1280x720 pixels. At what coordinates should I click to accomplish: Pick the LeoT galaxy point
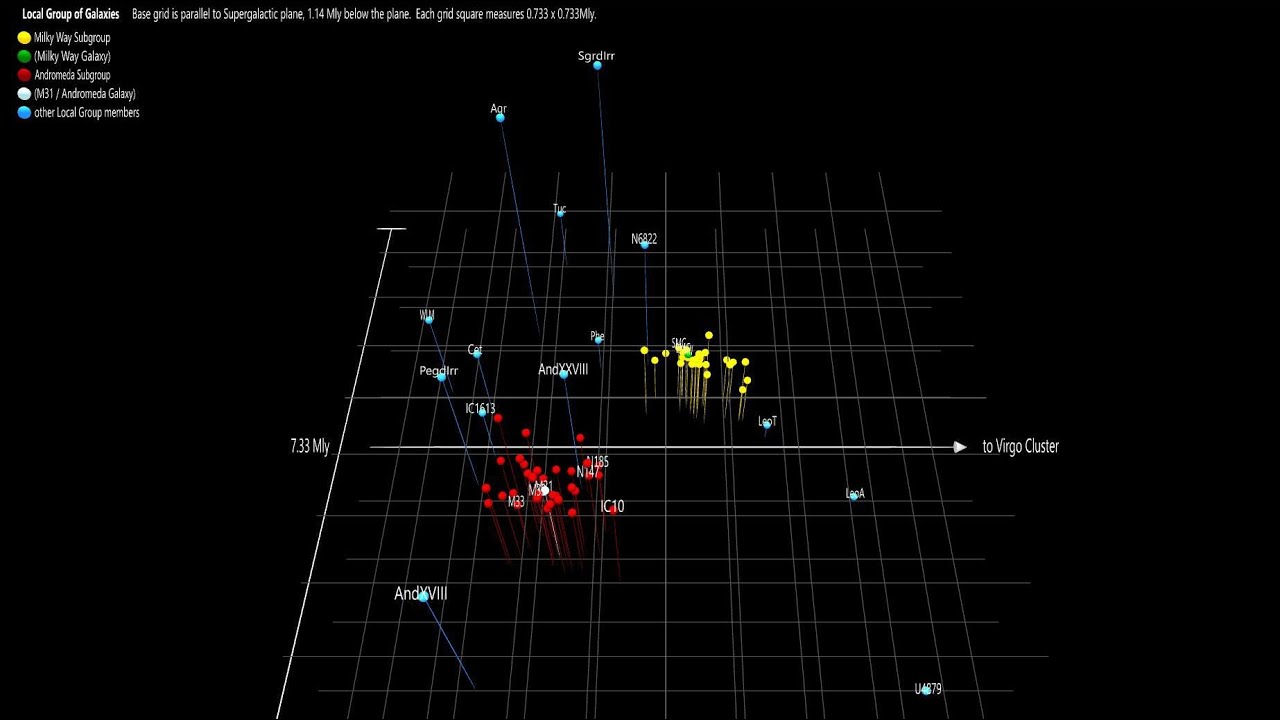tap(767, 424)
